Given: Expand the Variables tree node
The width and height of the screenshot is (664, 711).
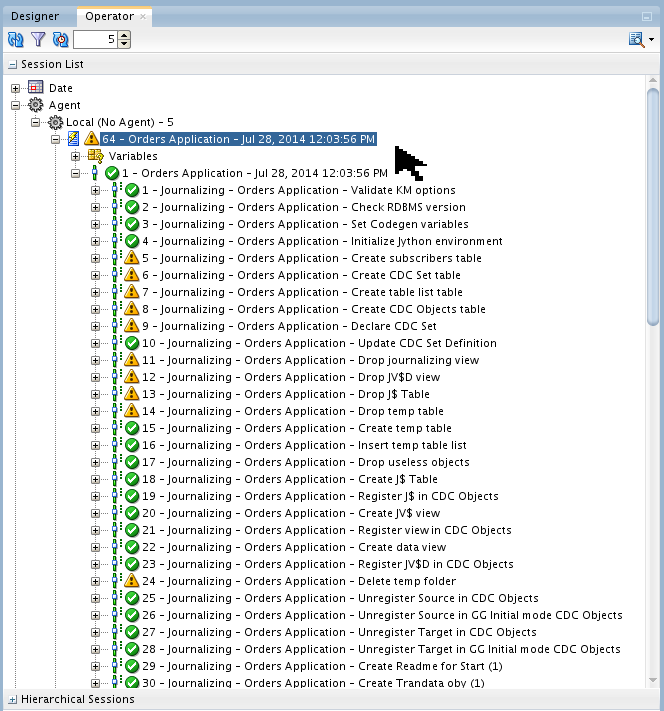Looking at the screenshot, I should (x=75, y=156).
